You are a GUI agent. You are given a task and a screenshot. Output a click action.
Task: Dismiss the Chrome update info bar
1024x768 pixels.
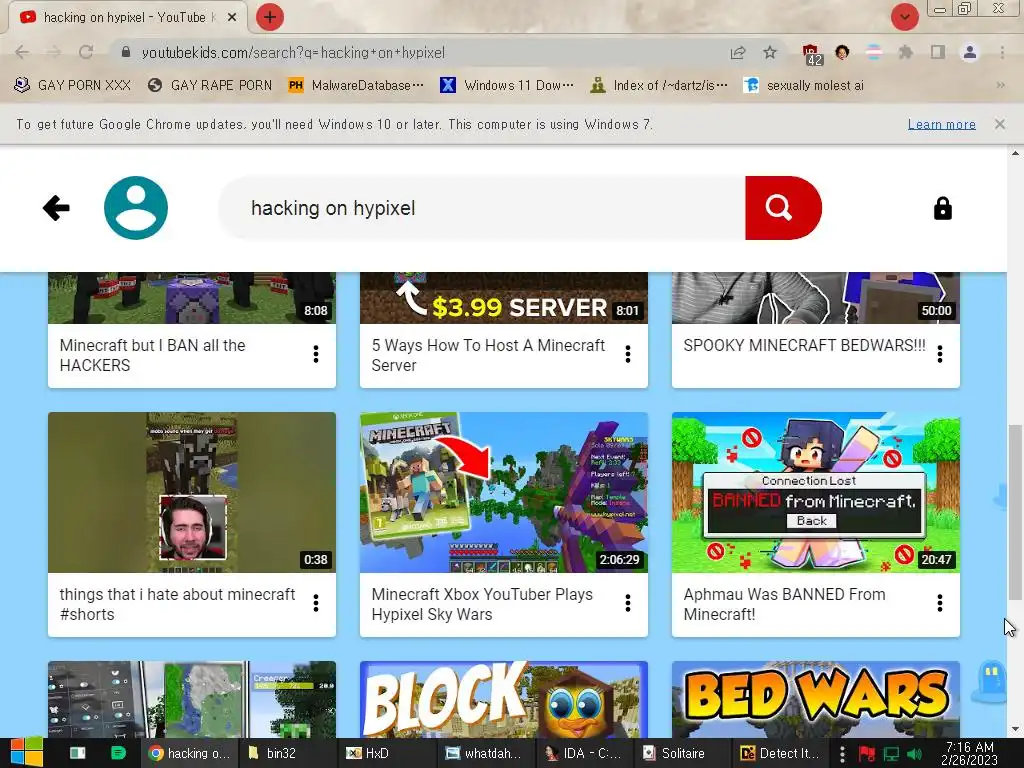pyautogui.click(x=1000, y=124)
